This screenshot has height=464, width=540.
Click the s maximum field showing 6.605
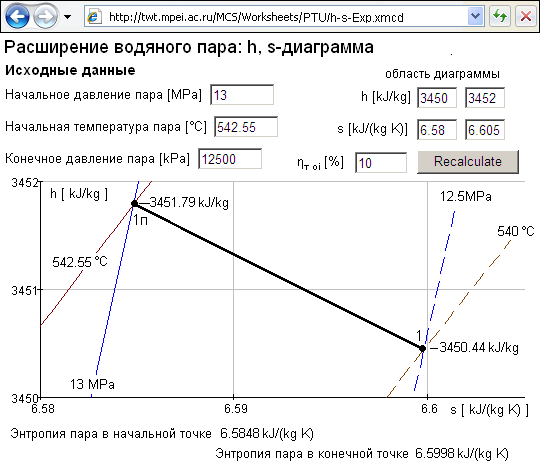click(485, 130)
